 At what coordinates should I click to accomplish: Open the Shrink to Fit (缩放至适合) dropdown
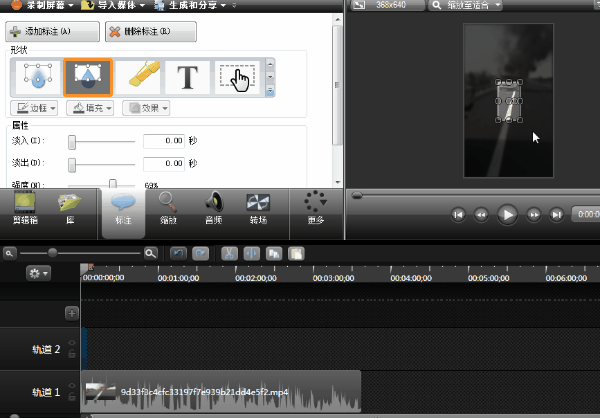coord(465,5)
